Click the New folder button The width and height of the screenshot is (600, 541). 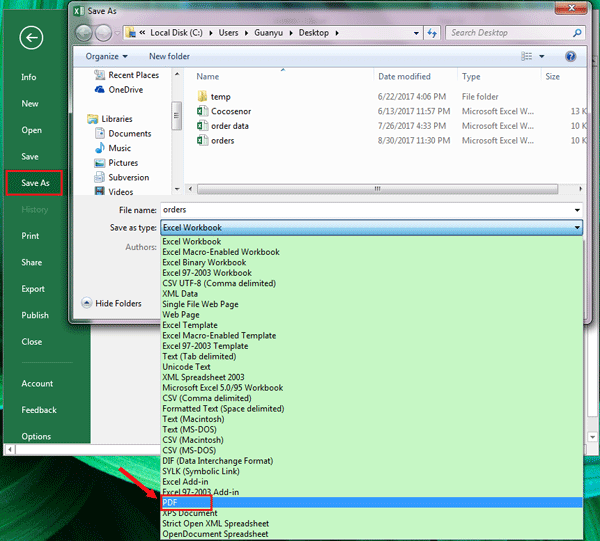point(170,57)
